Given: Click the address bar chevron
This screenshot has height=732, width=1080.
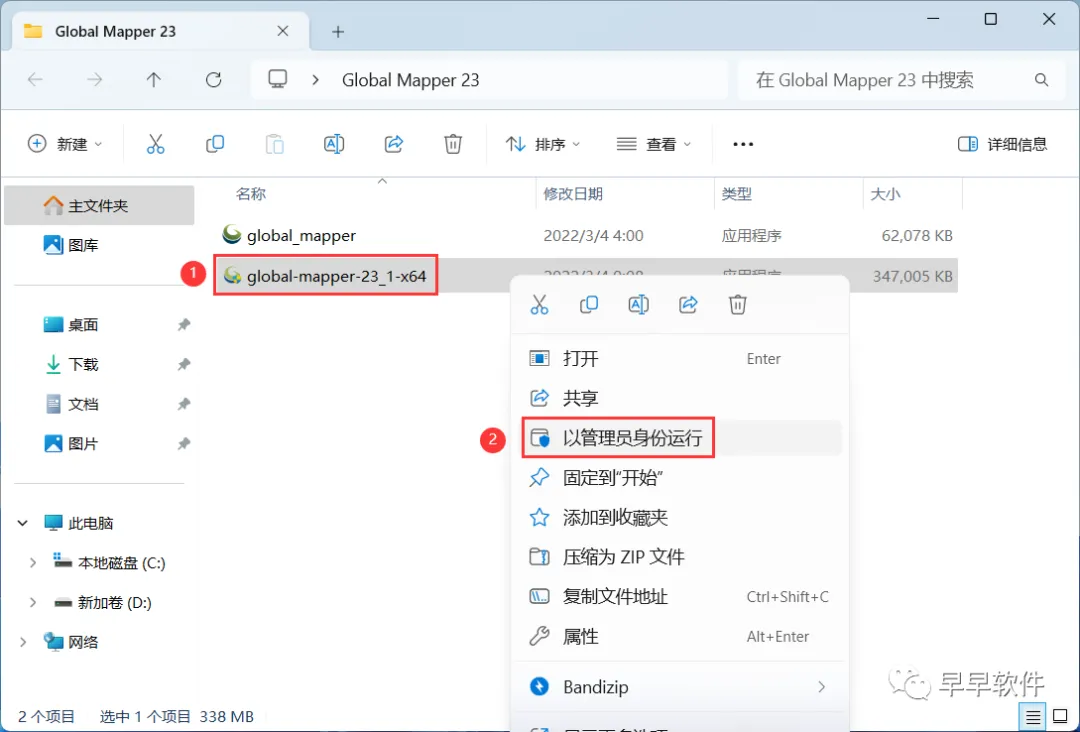Looking at the screenshot, I should coord(315,80).
